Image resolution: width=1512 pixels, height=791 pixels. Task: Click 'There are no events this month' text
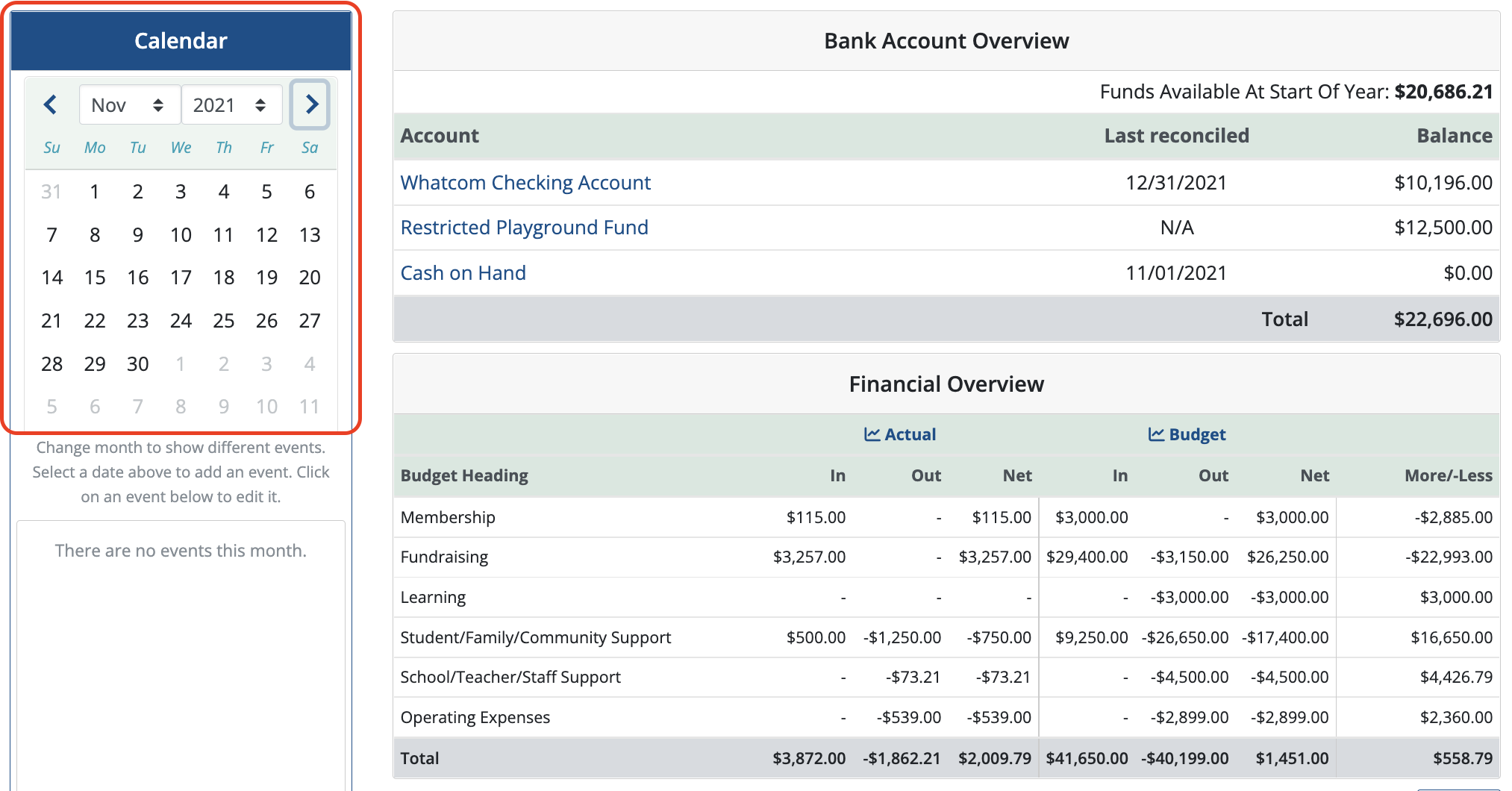(181, 551)
